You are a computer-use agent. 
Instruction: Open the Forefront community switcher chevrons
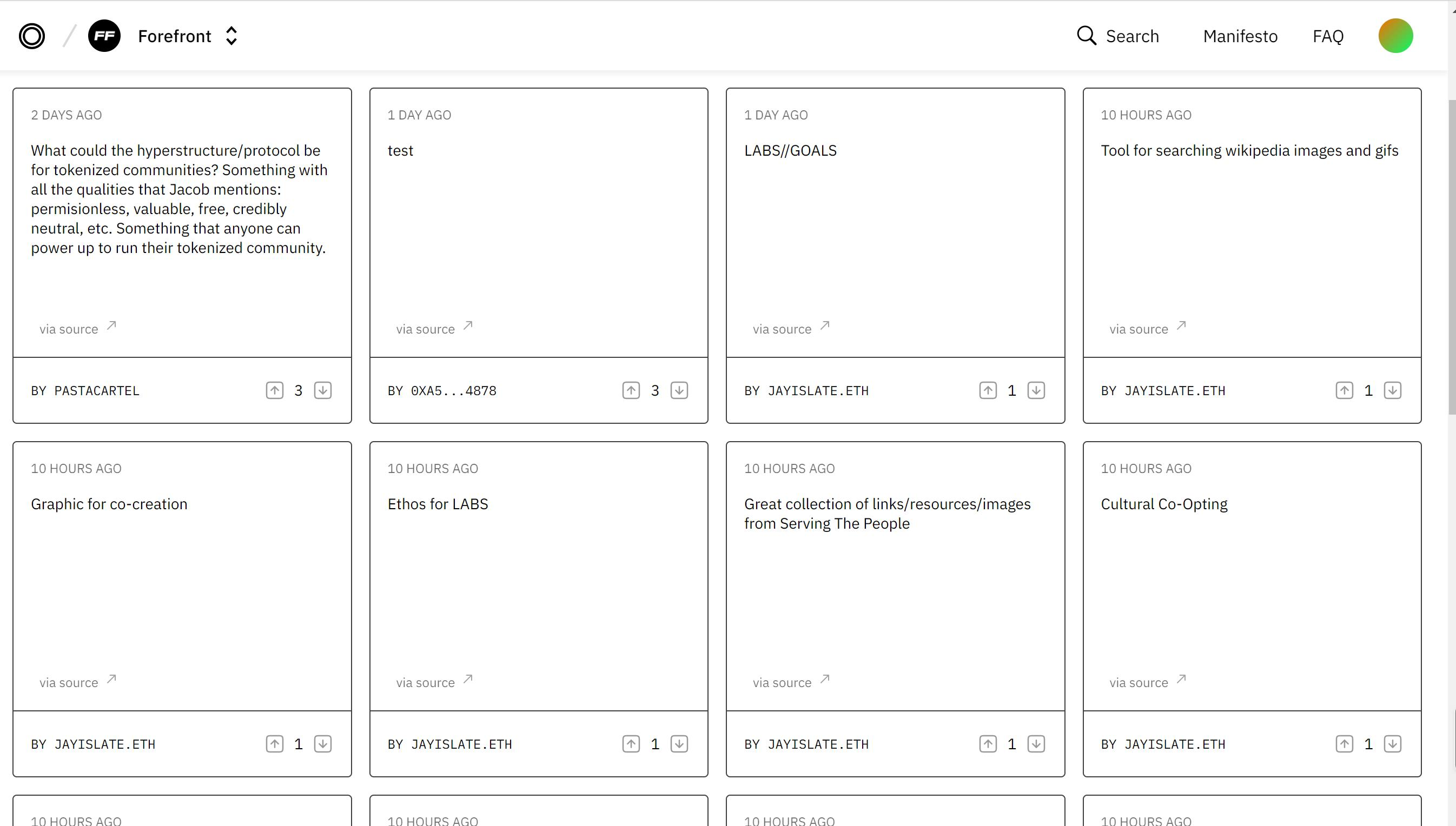click(231, 36)
